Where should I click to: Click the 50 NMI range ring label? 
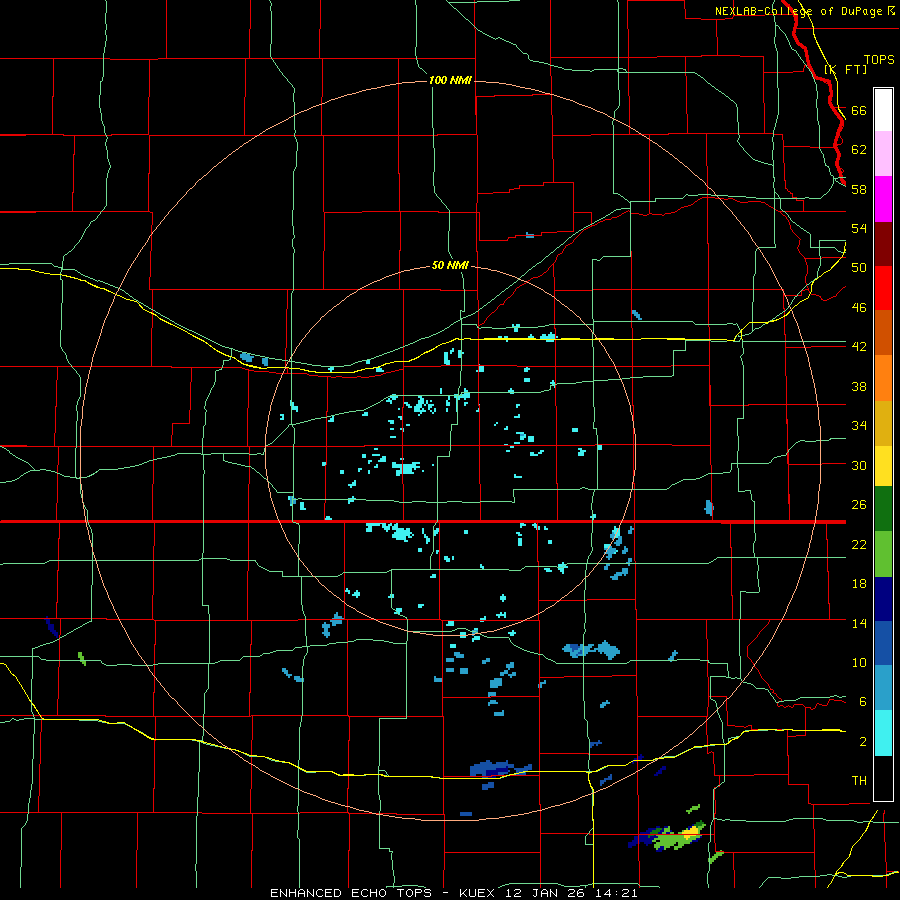coord(450,266)
